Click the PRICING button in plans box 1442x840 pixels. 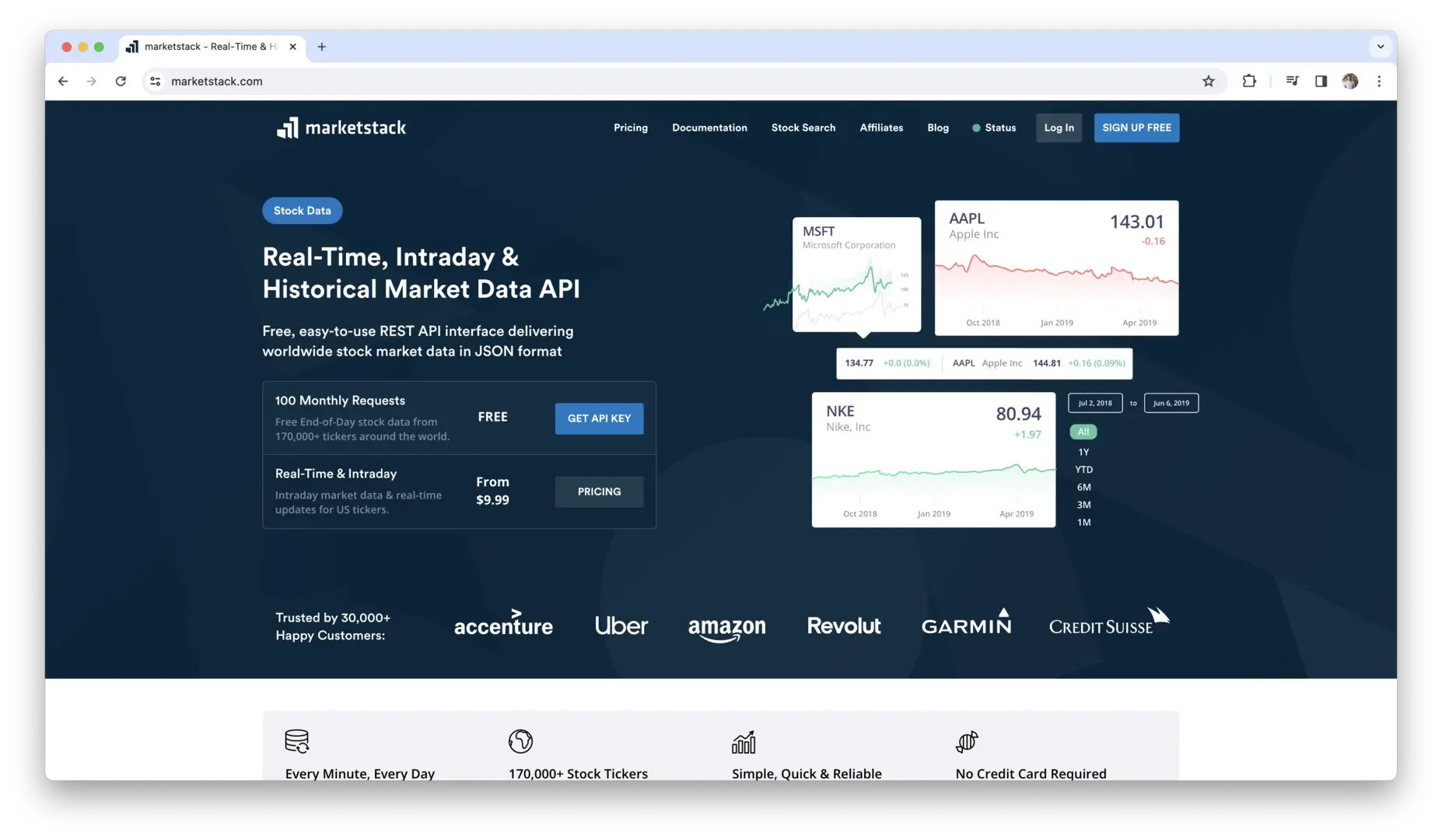tap(599, 492)
